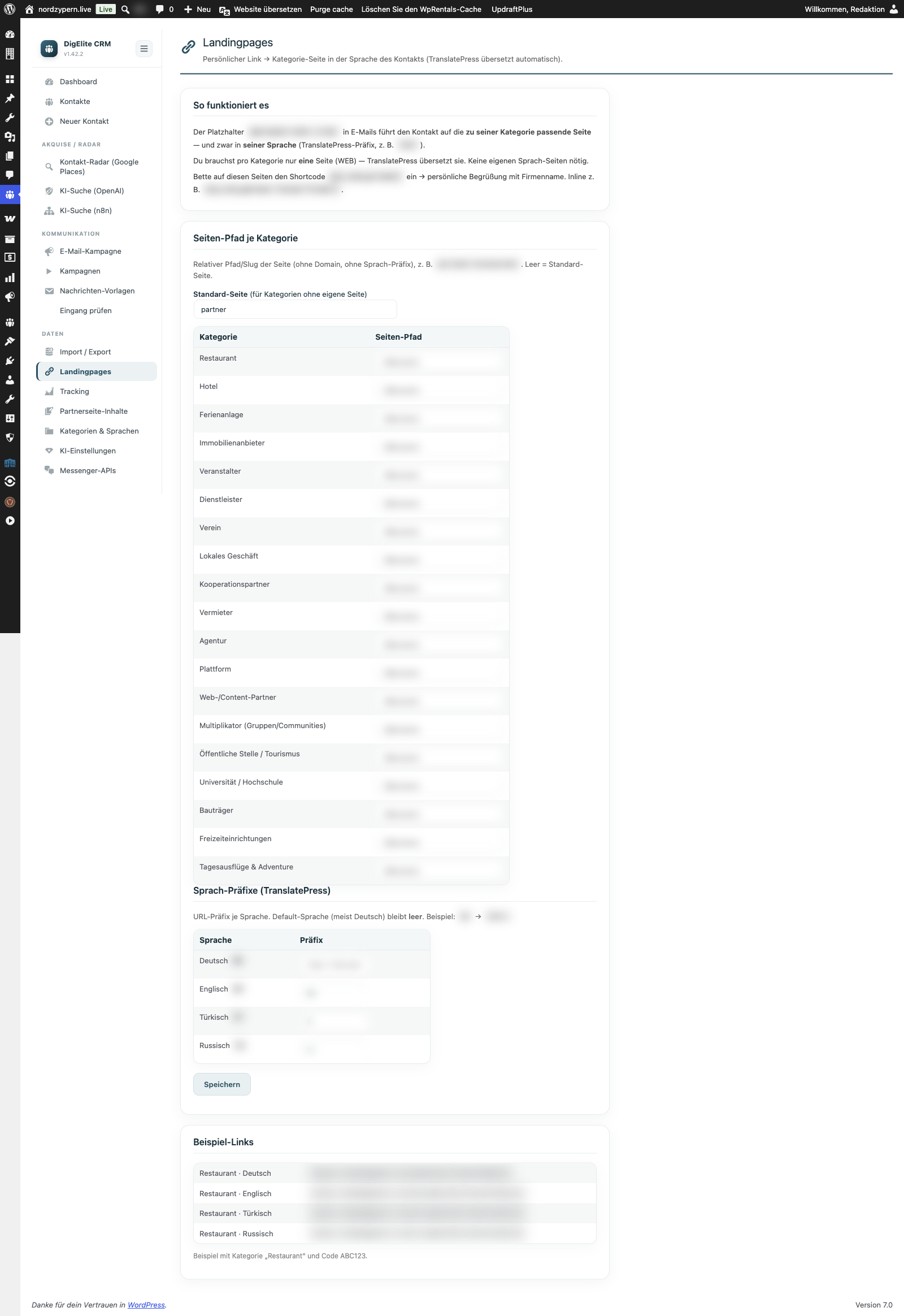Open Kontakt-Radar (Google Places)
Screen dimensions: 904x1316
point(97,167)
